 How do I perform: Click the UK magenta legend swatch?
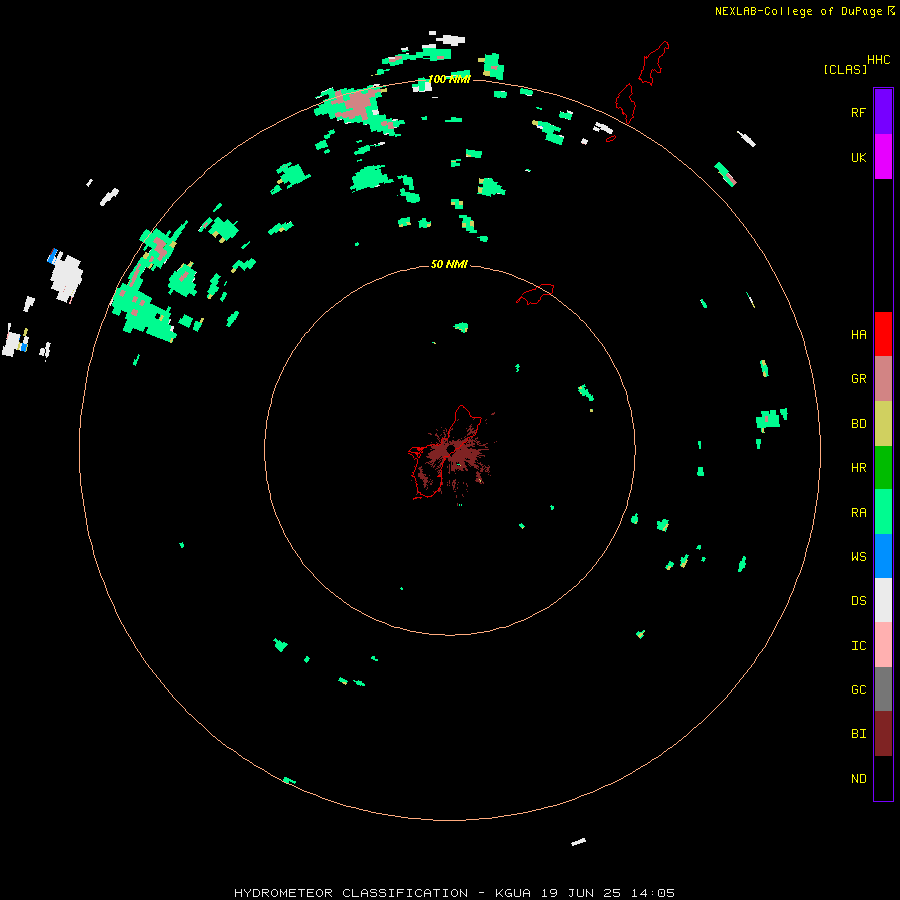point(883,157)
